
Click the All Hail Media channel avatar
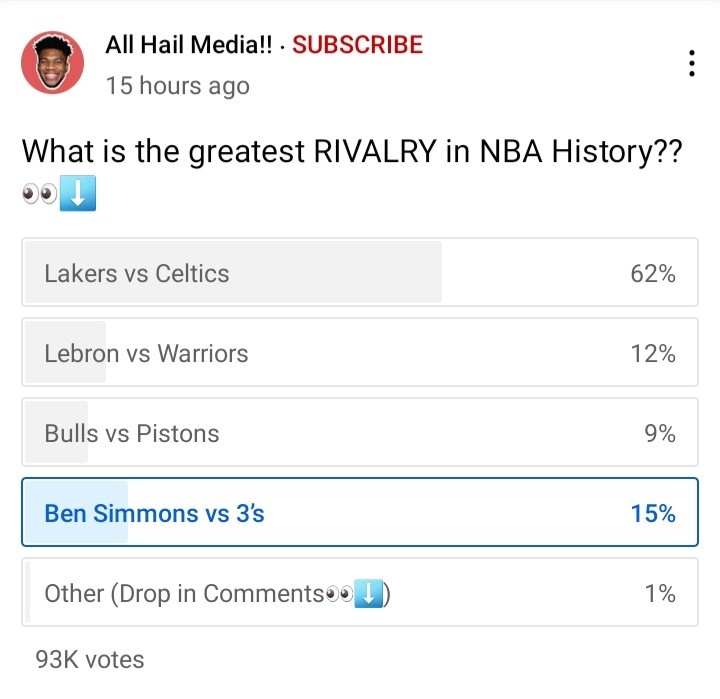(53, 63)
